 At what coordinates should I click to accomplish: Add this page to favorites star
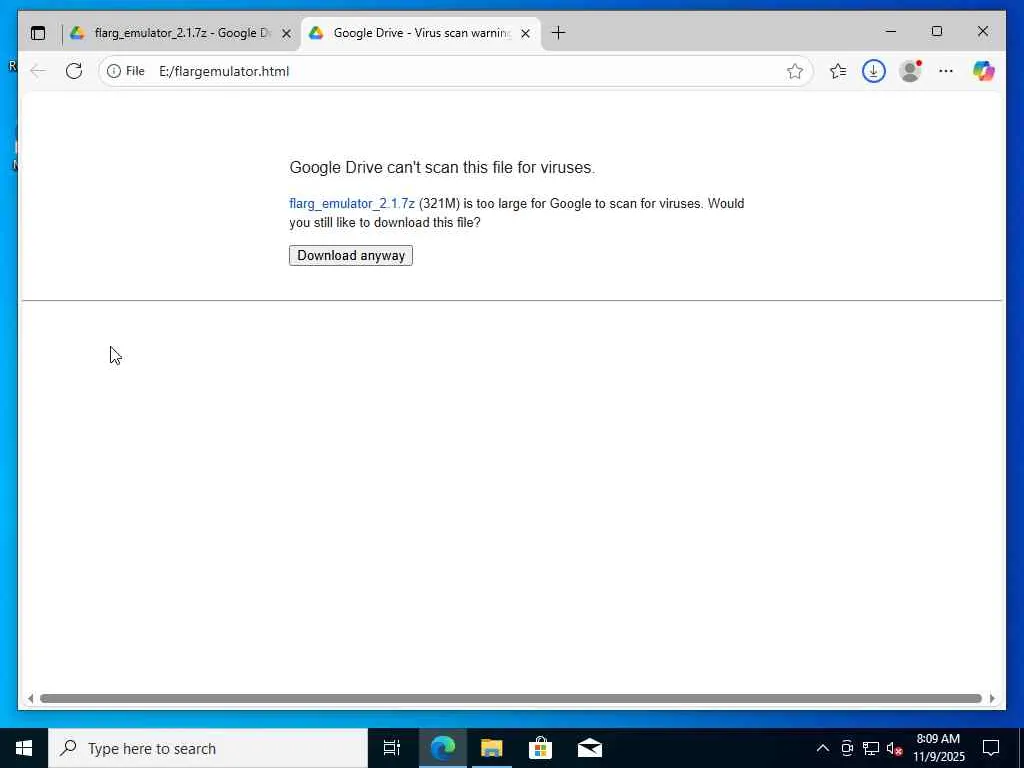(795, 71)
